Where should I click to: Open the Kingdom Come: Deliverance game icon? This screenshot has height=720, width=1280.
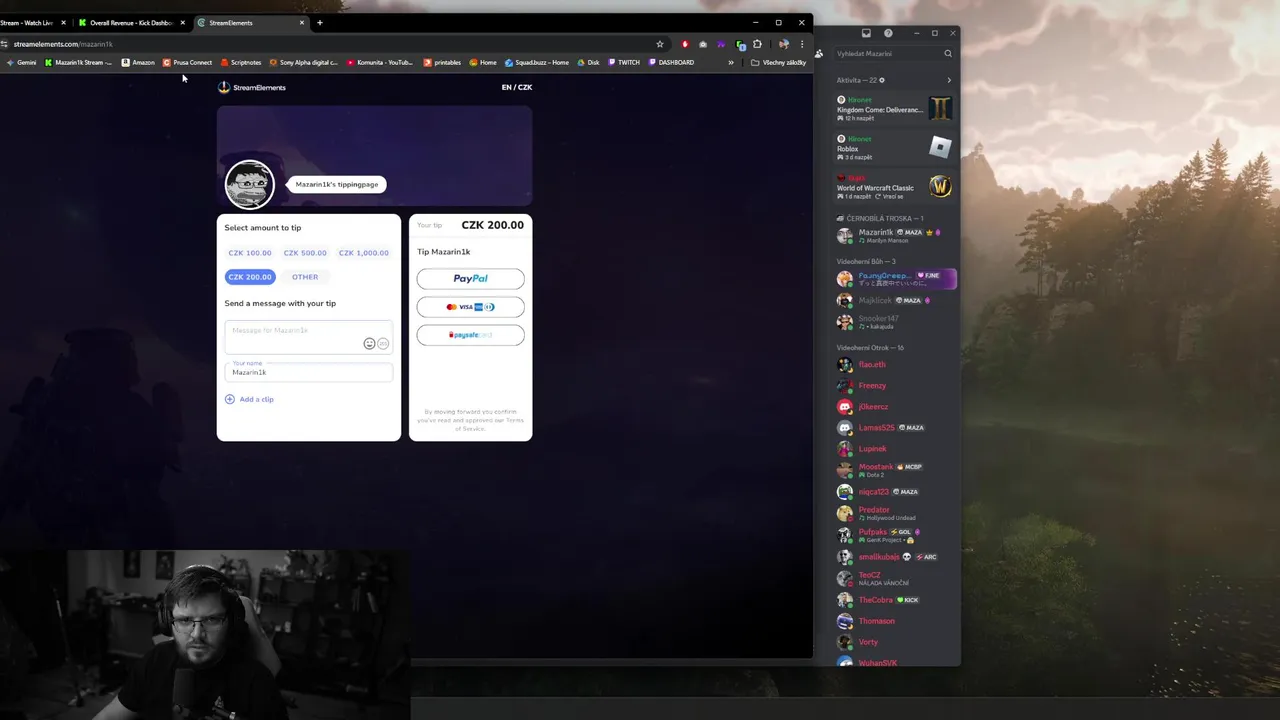pos(940,108)
